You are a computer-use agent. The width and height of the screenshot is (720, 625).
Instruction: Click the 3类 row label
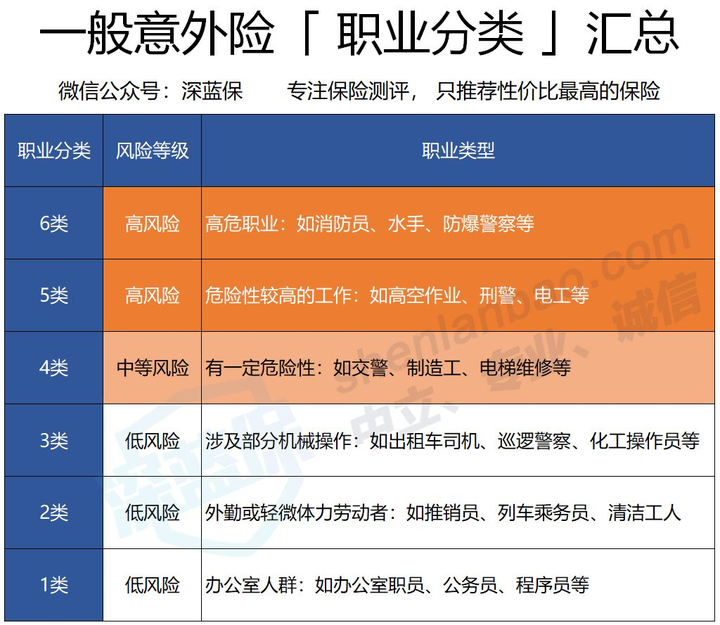coord(54,441)
